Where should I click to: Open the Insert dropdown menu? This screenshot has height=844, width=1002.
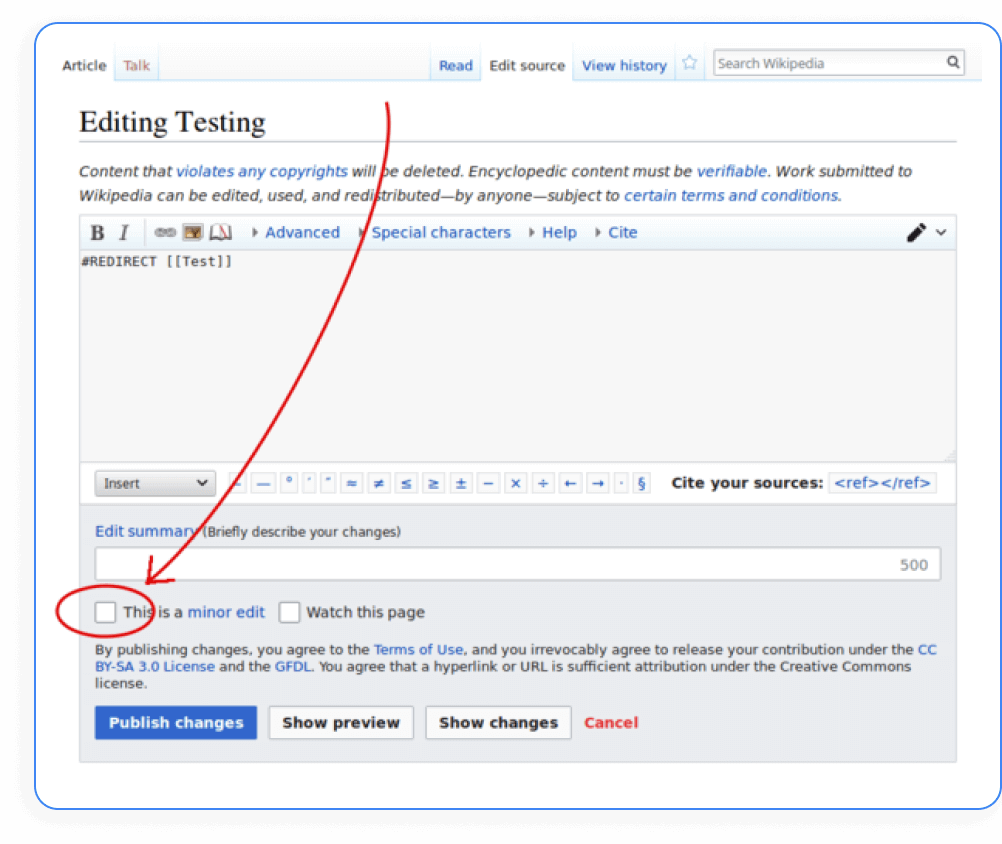click(155, 483)
